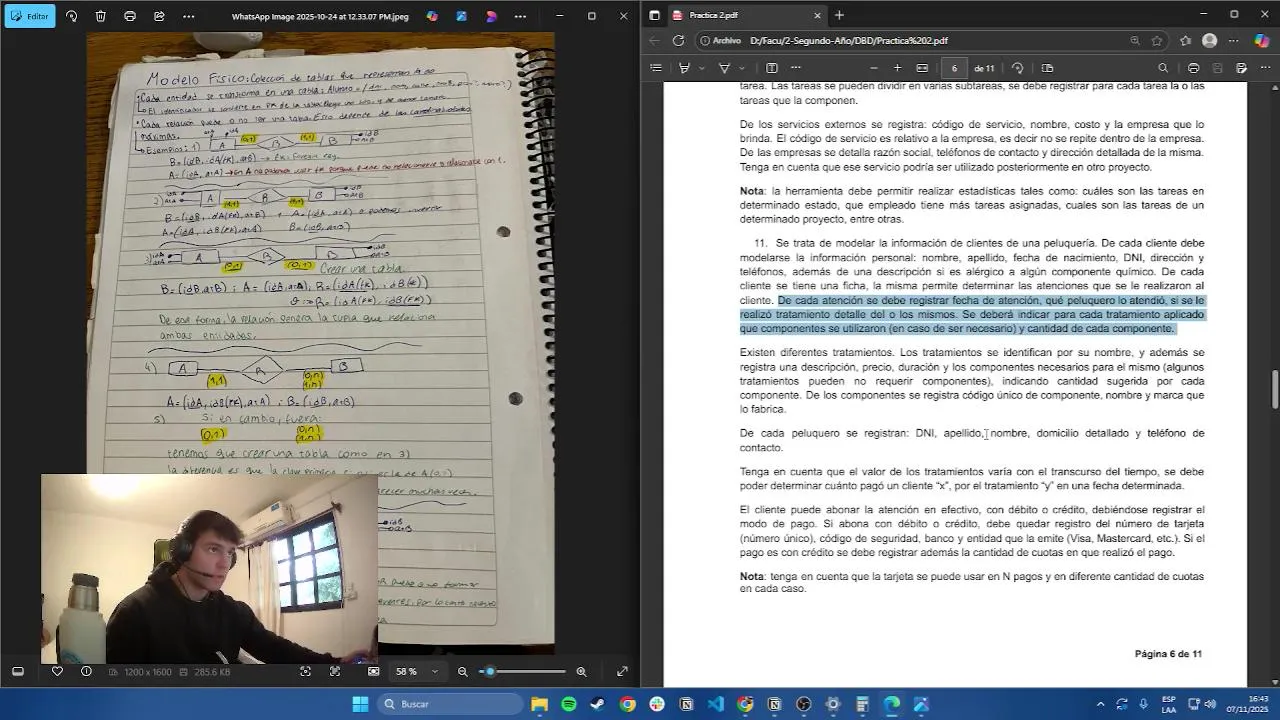The width and height of the screenshot is (1280, 720).
Task: Select the PDF highlight tool
Action: (x=685, y=68)
